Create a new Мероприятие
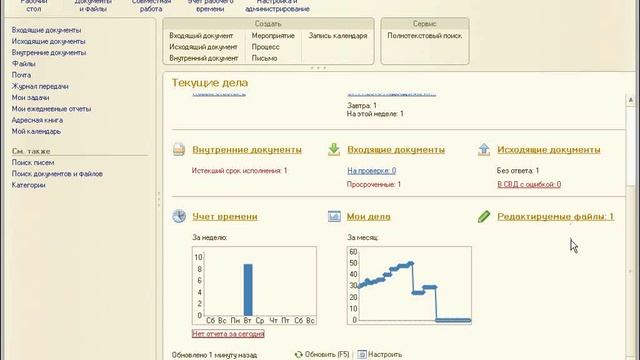 tap(273, 36)
